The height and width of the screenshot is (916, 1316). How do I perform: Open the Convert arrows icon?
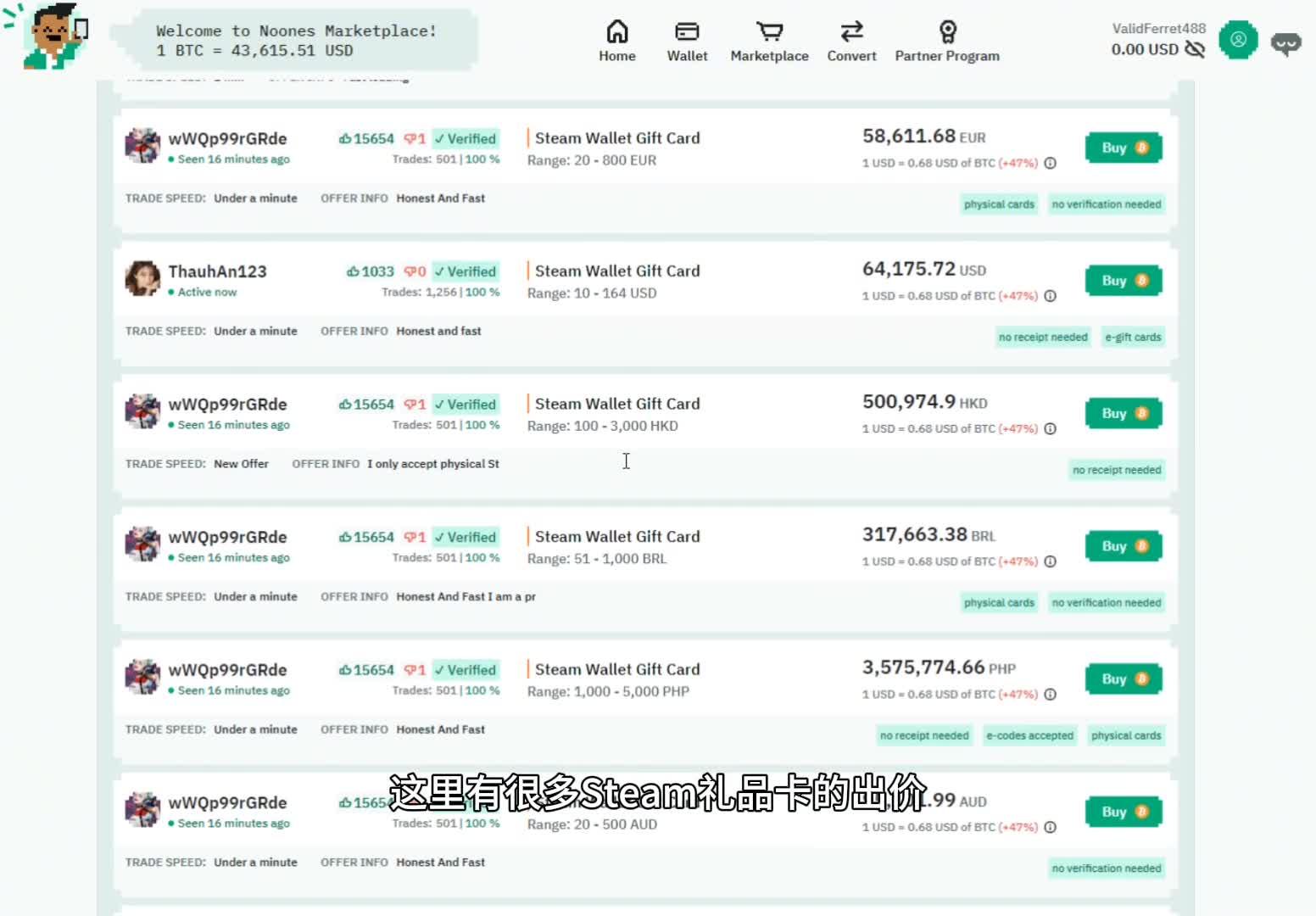852,32
